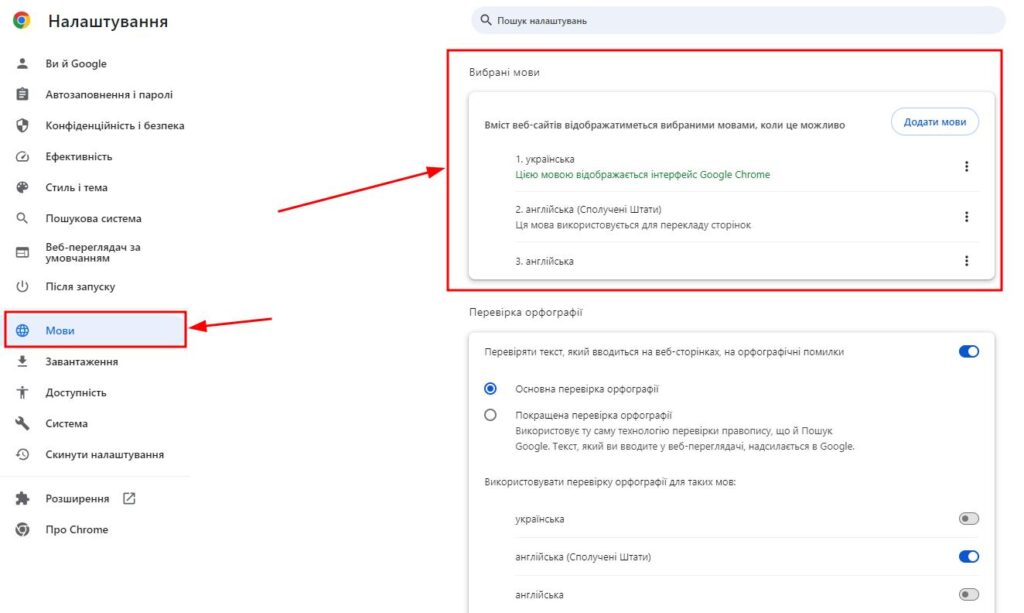Click the globe icon for Мови
Screen dimensions: 1024x613
22,330
